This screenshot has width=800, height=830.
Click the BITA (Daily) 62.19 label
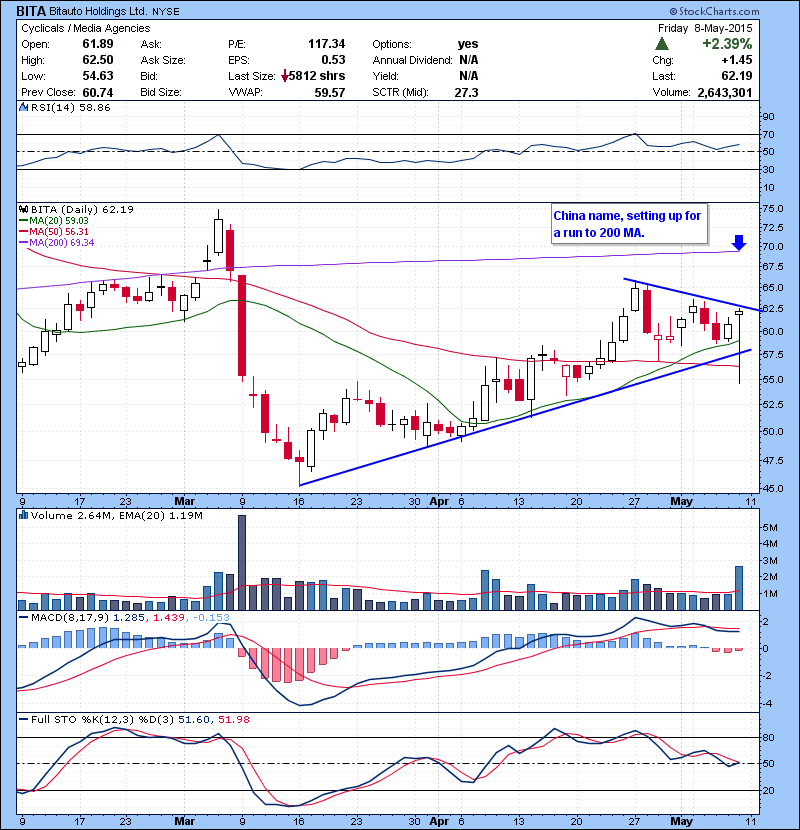pos(82,209)
